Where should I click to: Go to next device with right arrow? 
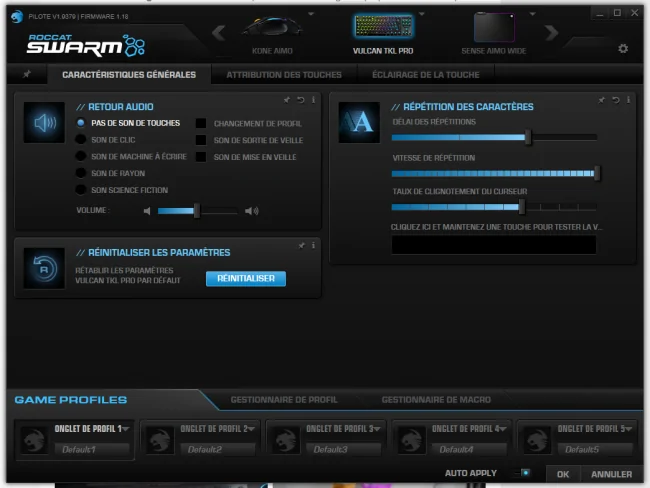click(551, 33)
